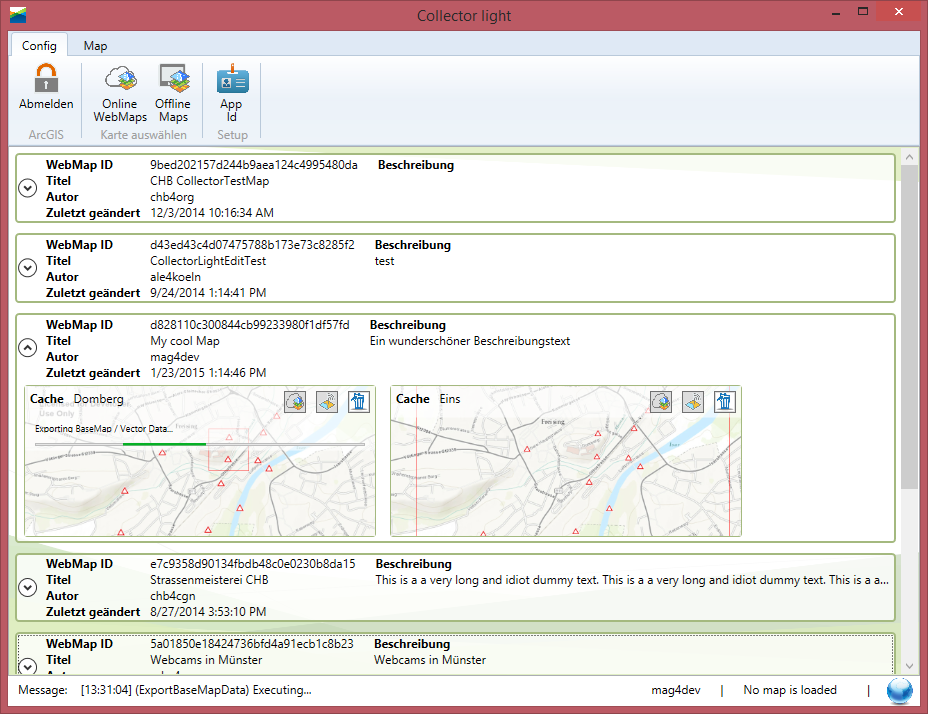Click the title text Strassenmeisterei CHB
The image size is (928, 714).
209,580
